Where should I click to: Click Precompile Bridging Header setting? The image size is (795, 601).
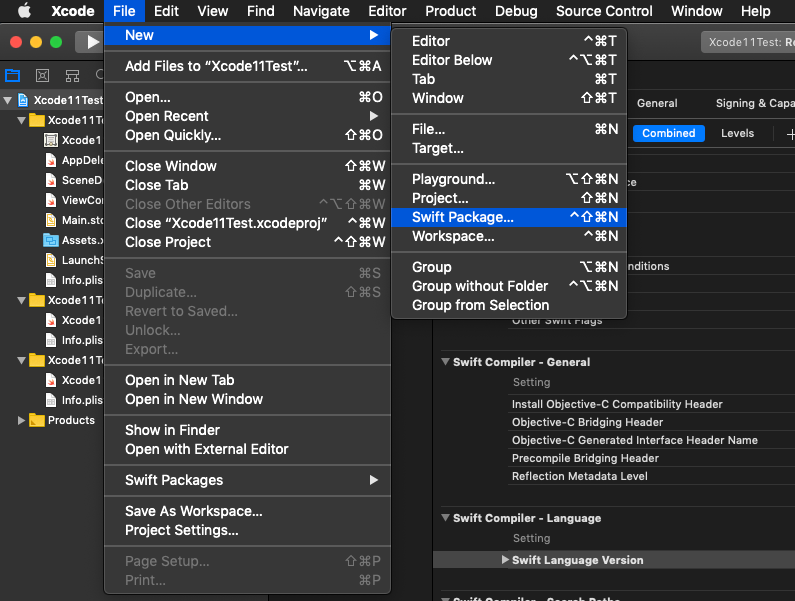tap(585, 458)
